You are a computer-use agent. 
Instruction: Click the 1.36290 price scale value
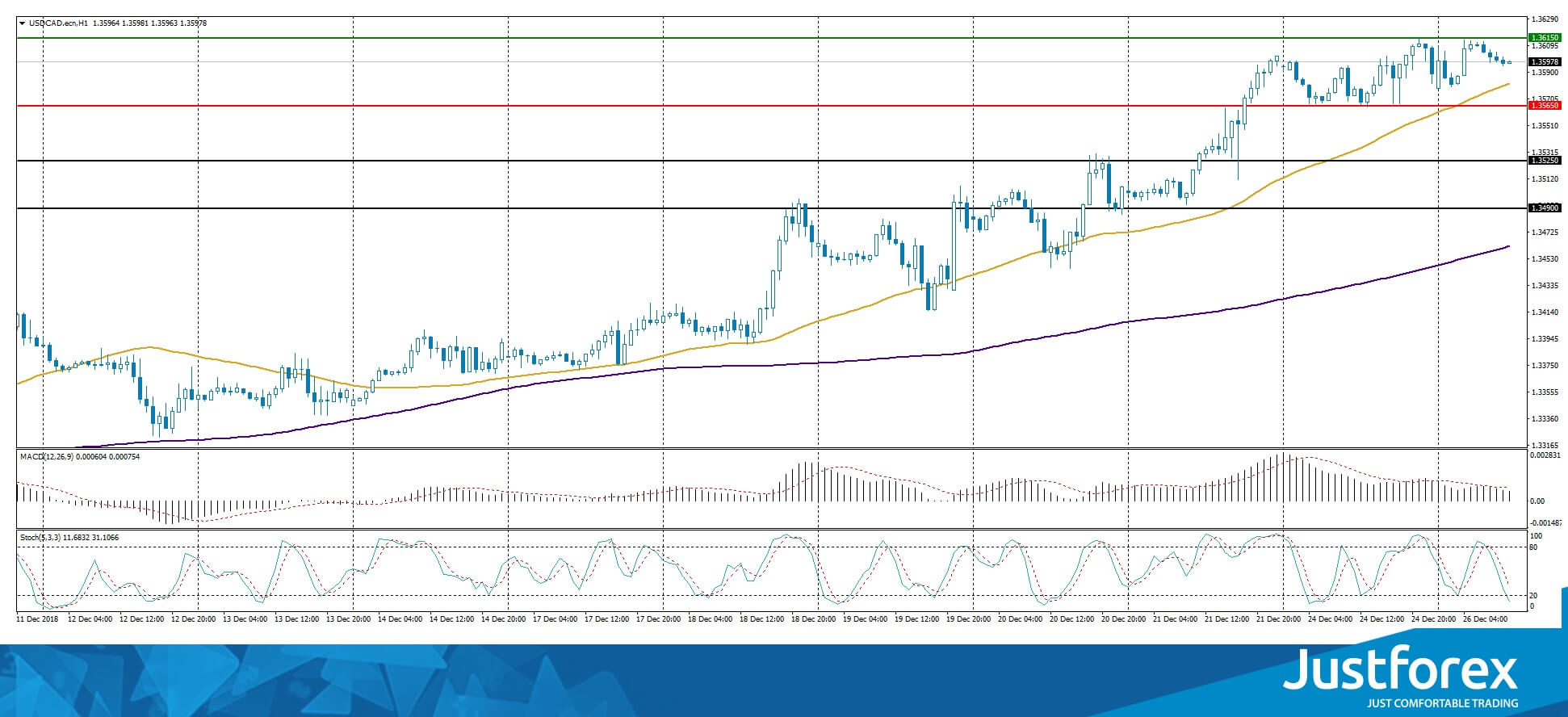1544,19
